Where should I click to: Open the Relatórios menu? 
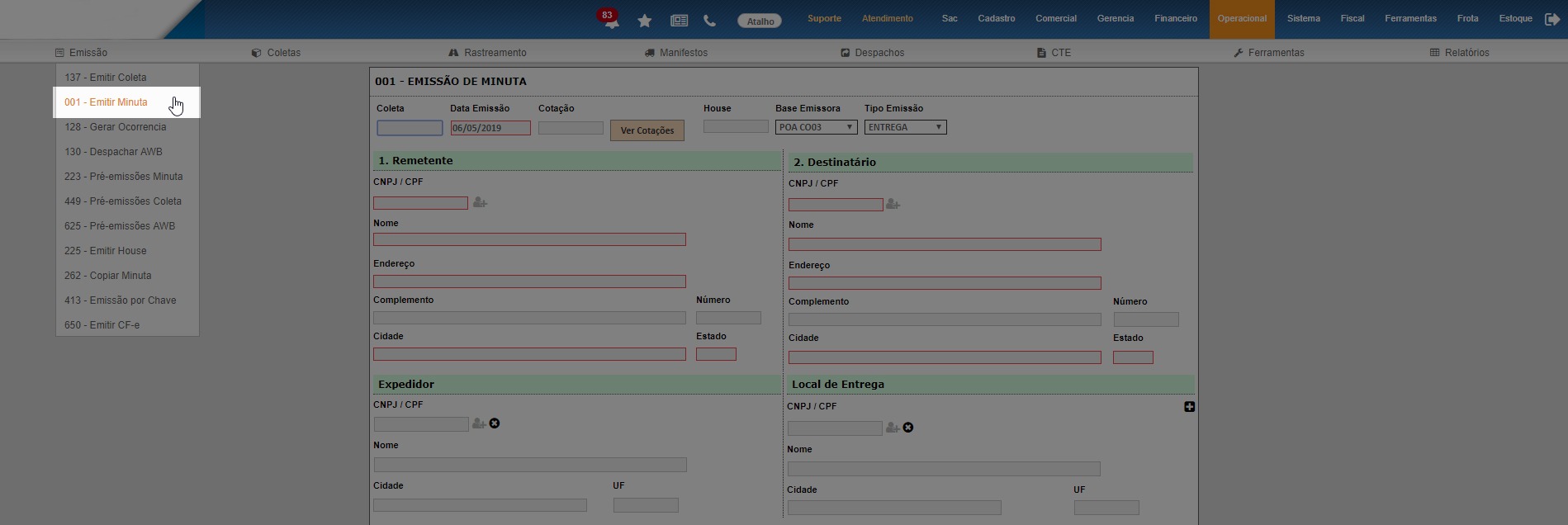(x=1460, y=53)
